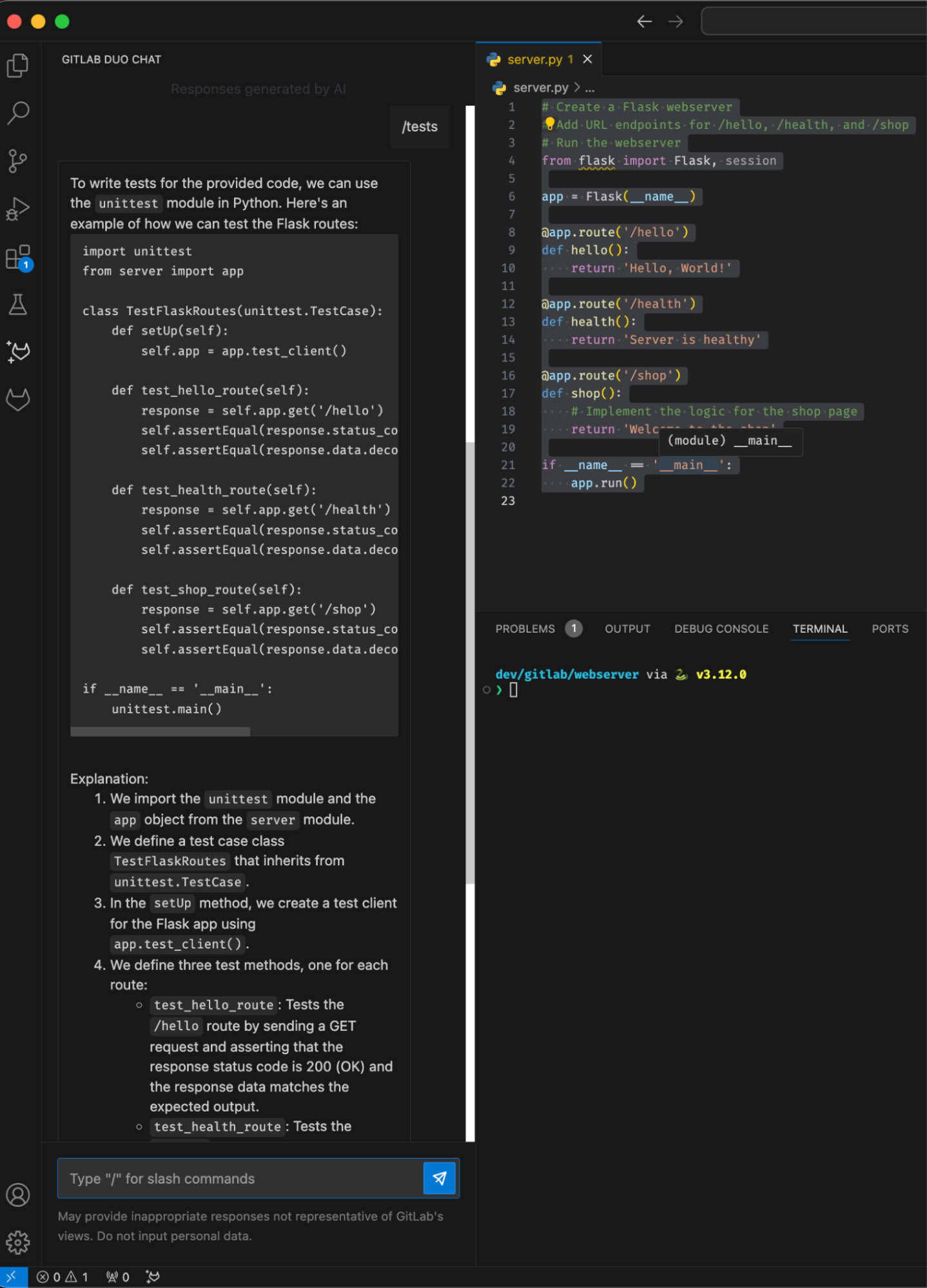Open the Extensions view with update badge
The image size is (927, 1288).
click(x=18, y=257)
